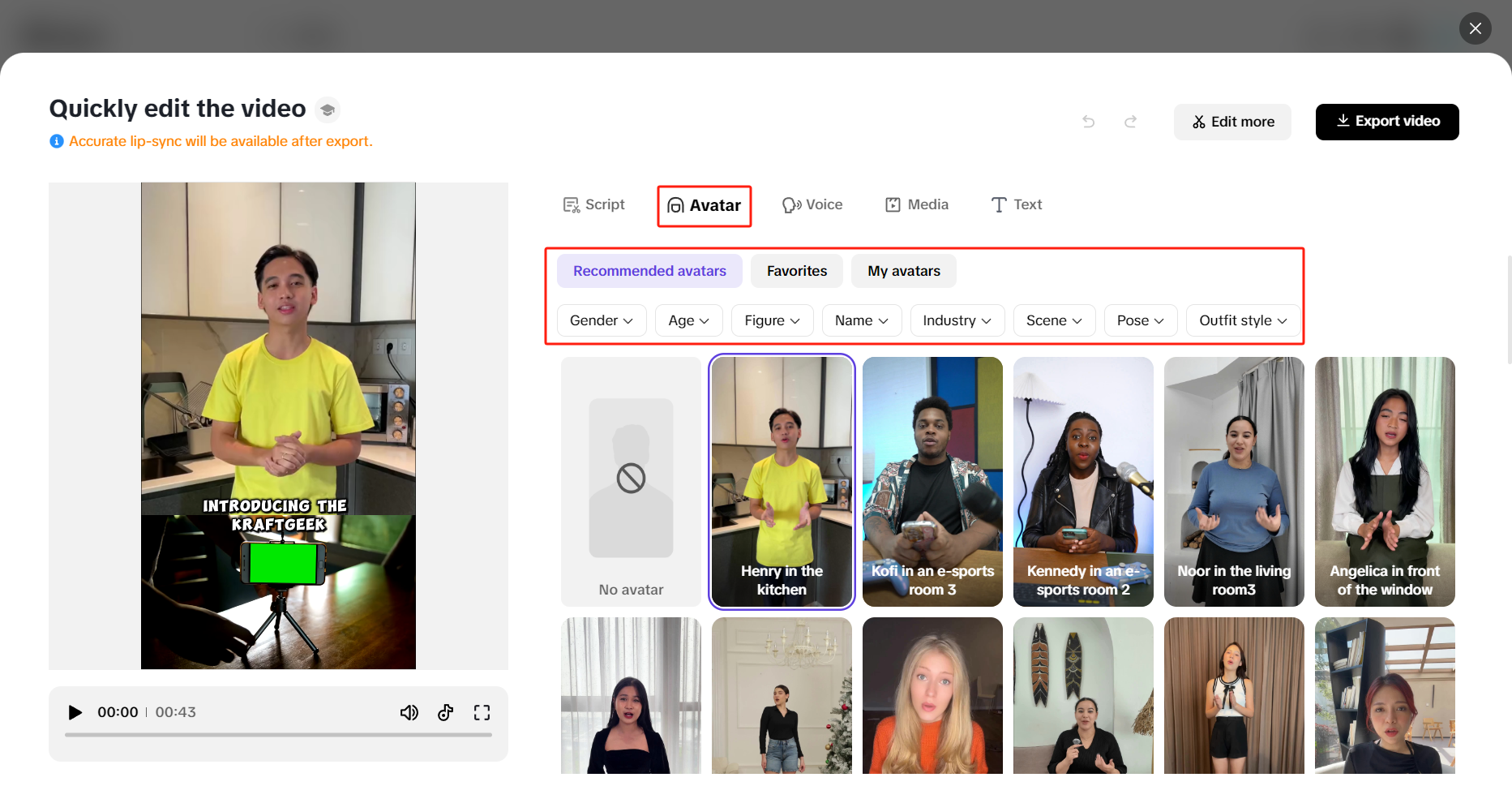Image resolution: width=1512 pixels, height=786 pixels.
Task: Open the Gender filter dropdown
Action: pyautogui.click(x=601, y=320)
